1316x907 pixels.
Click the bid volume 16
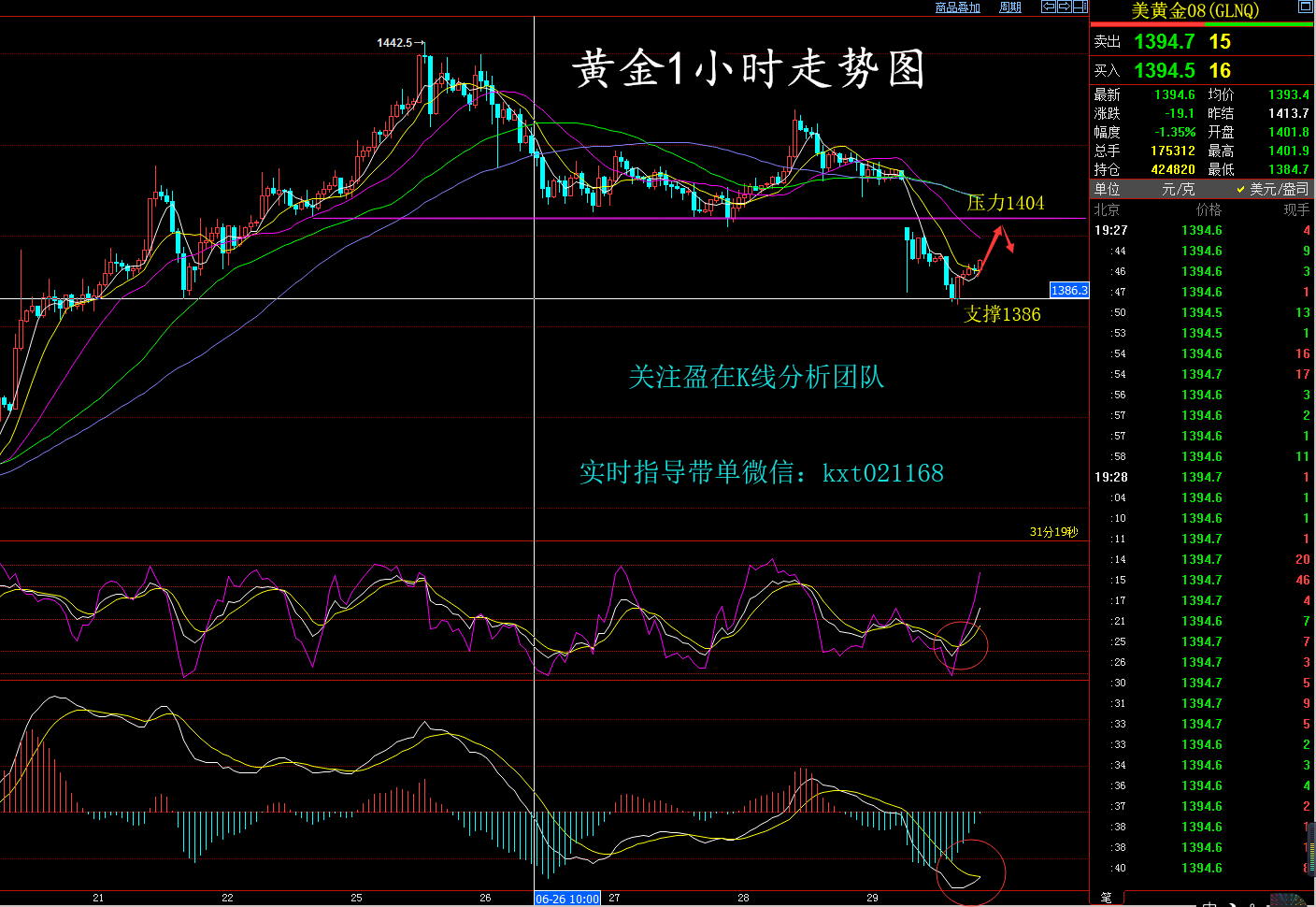[x=1220, y=71]
